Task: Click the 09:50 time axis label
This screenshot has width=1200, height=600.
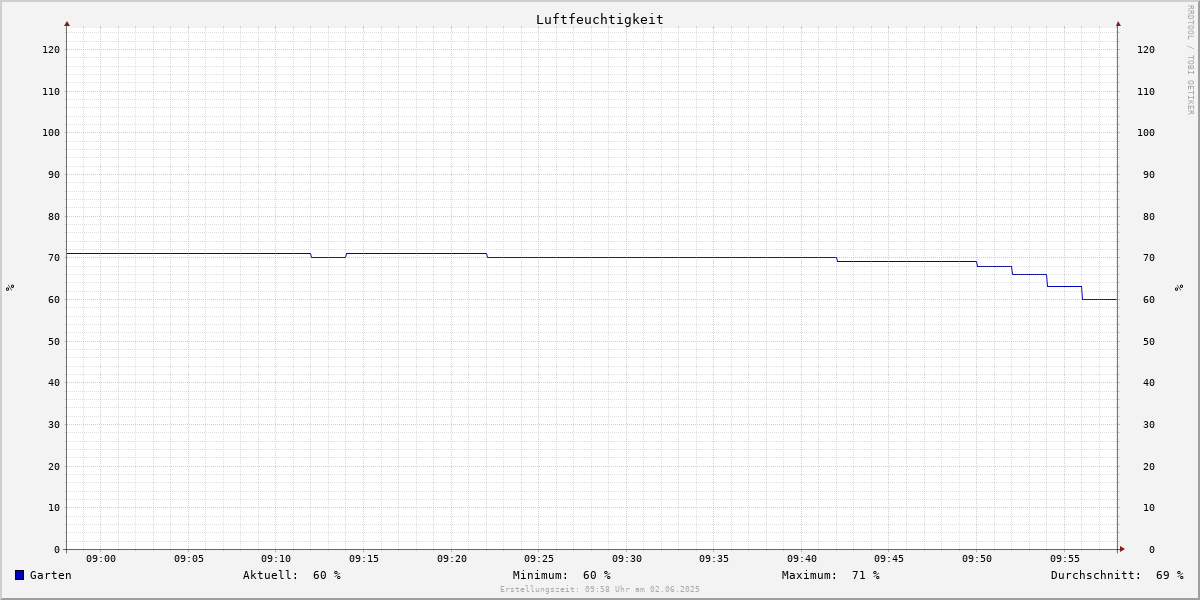Action: (977, 559)
